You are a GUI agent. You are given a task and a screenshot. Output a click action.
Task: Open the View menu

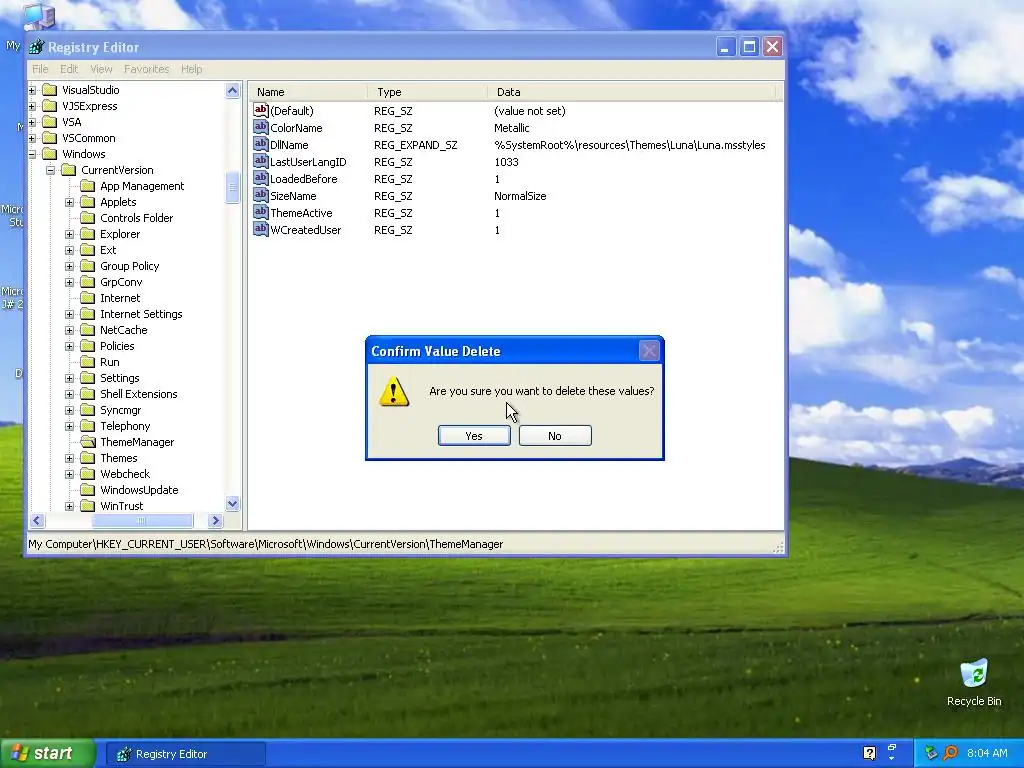pos(101,69)
